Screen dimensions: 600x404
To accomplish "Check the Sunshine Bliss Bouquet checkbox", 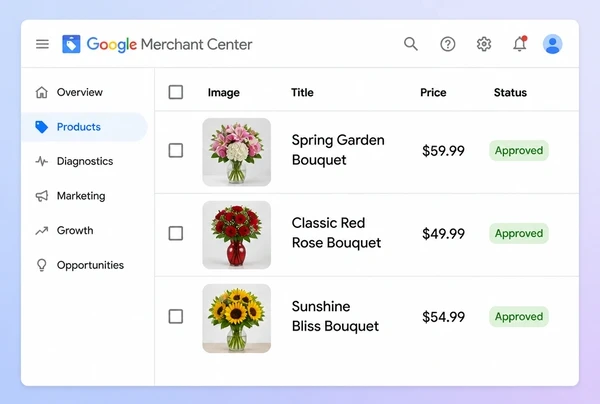I will (176, 316).
